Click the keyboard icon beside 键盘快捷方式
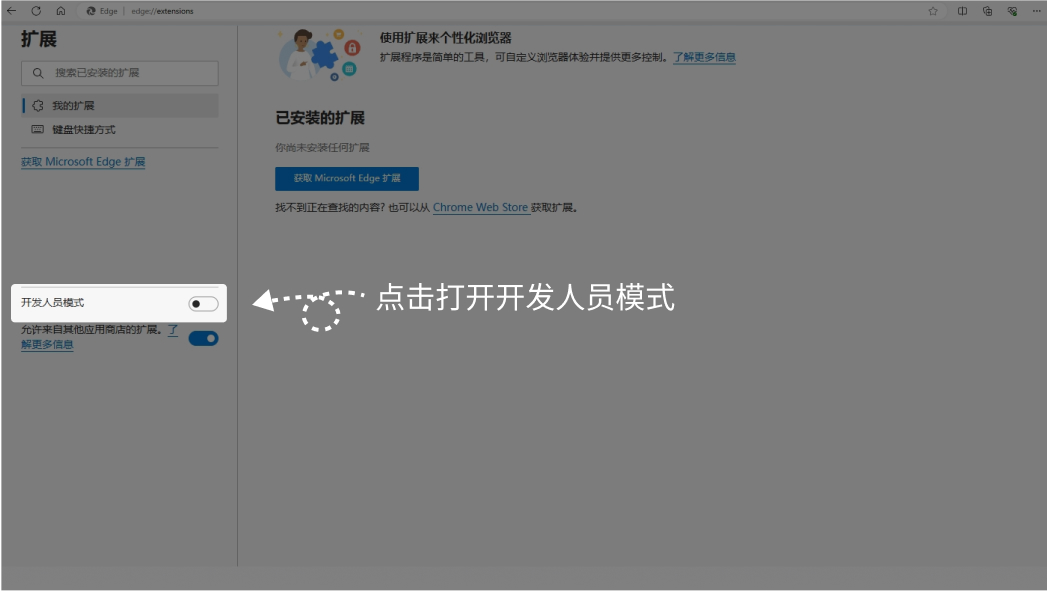 [x=35, y=129]
